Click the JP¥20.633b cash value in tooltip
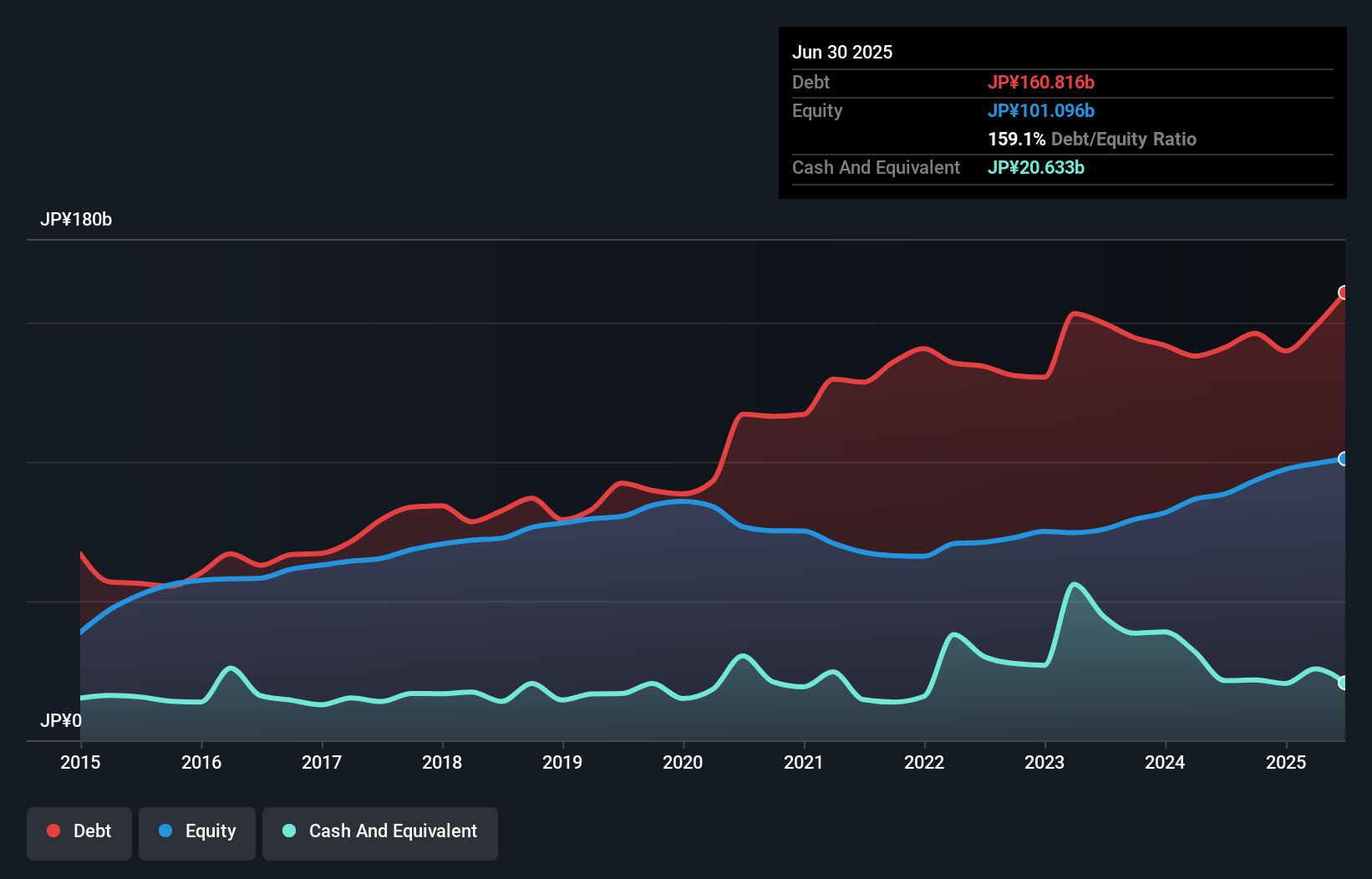This screenshot has height=879, width=1372. tap(1036, 168)
